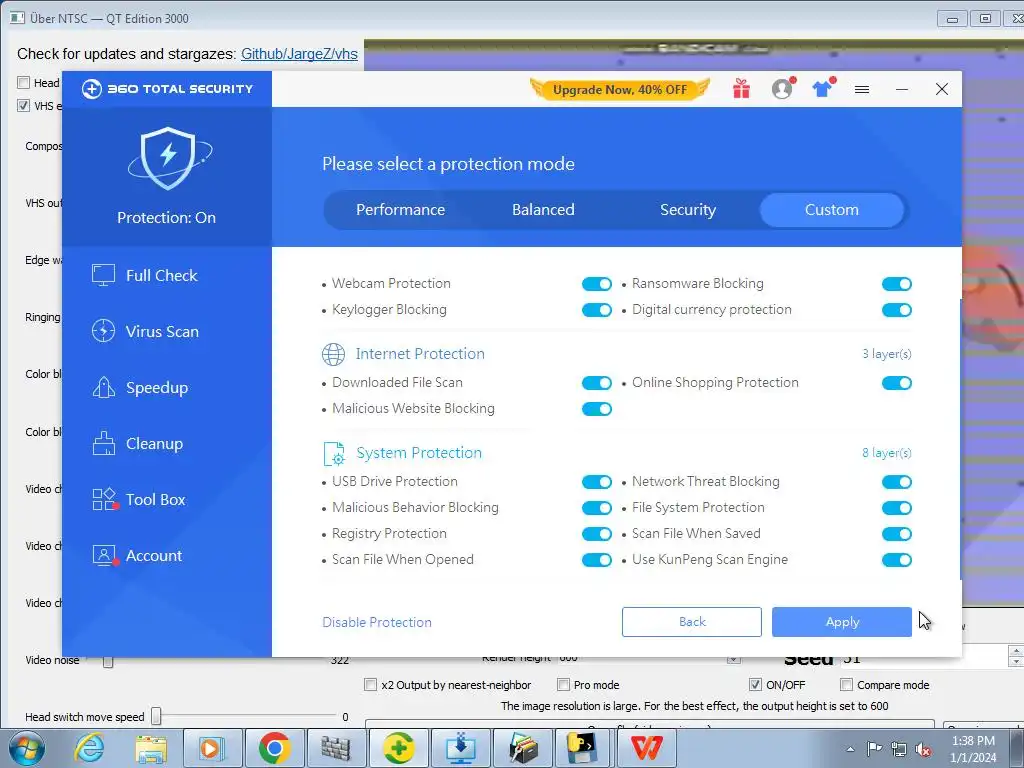Check Pro mode checkbox in Über NTSC
1024x768 pixels.
(x=563, y=685)
